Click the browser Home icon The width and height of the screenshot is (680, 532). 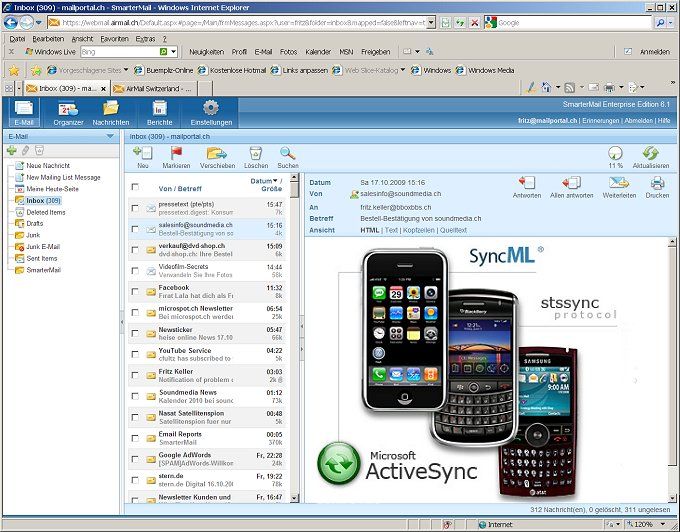[546, 88]
